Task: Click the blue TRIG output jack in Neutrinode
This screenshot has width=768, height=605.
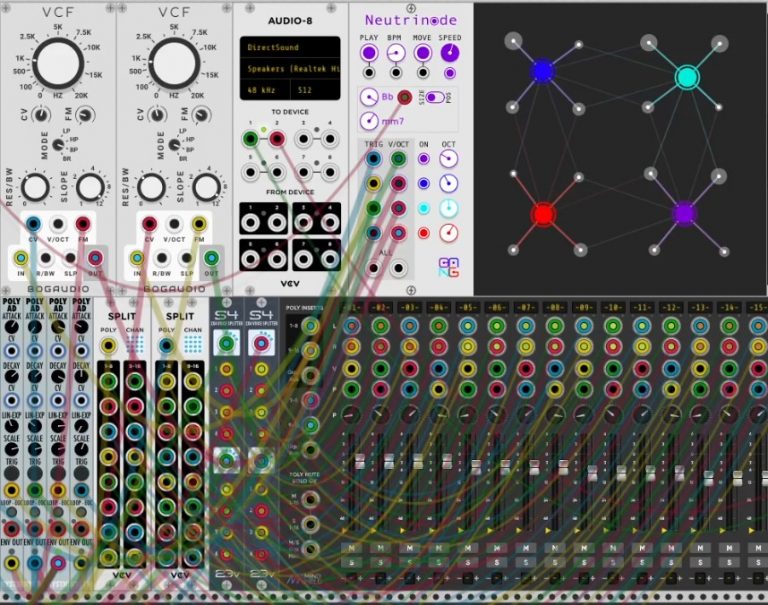Action: [373, 159]
